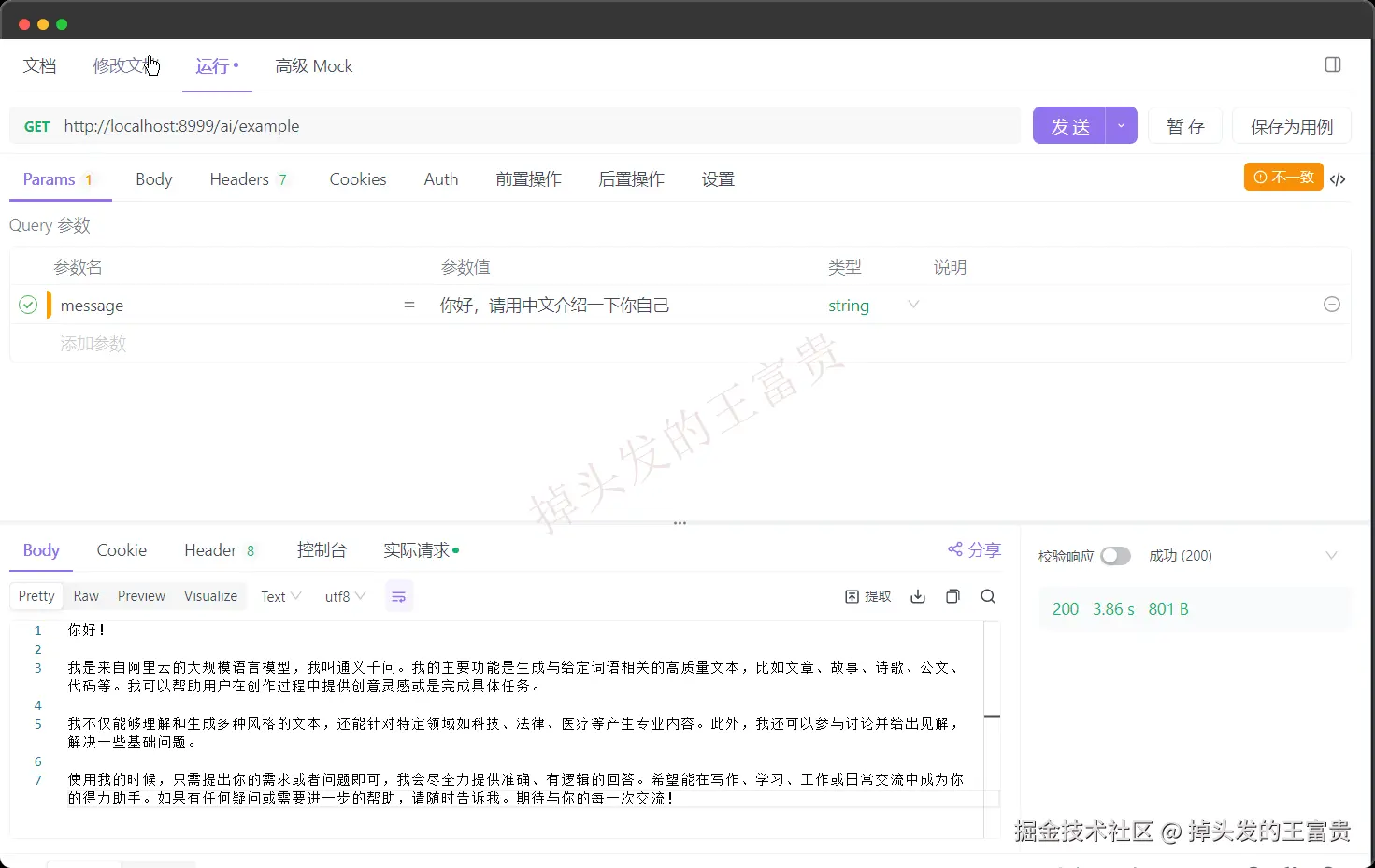Remove the message parameter row

[1332, 305]
